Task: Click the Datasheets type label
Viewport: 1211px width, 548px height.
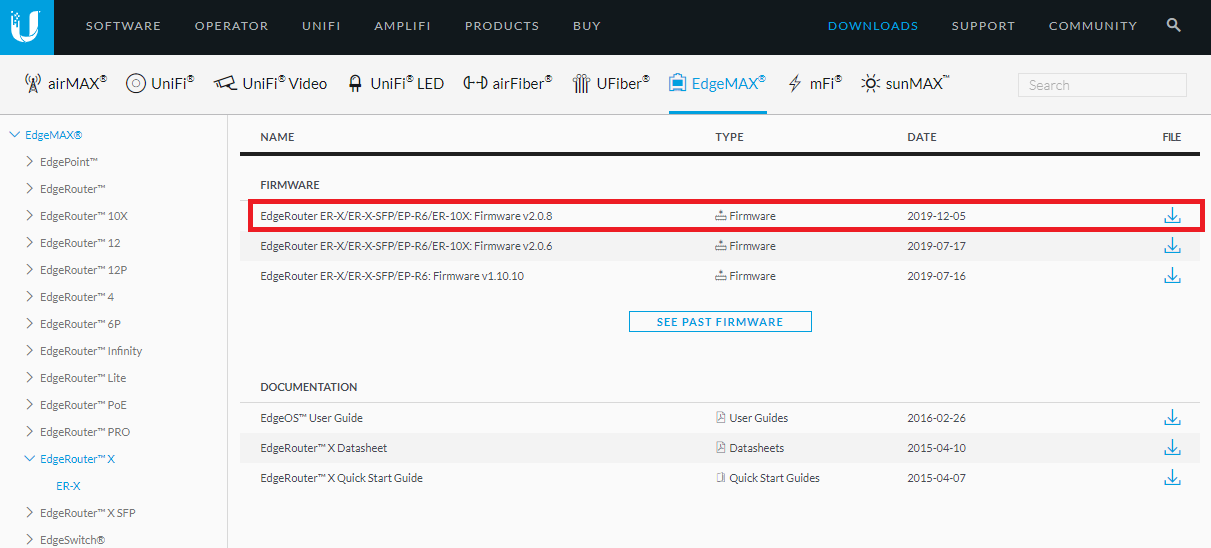Action: coord(757,448)
